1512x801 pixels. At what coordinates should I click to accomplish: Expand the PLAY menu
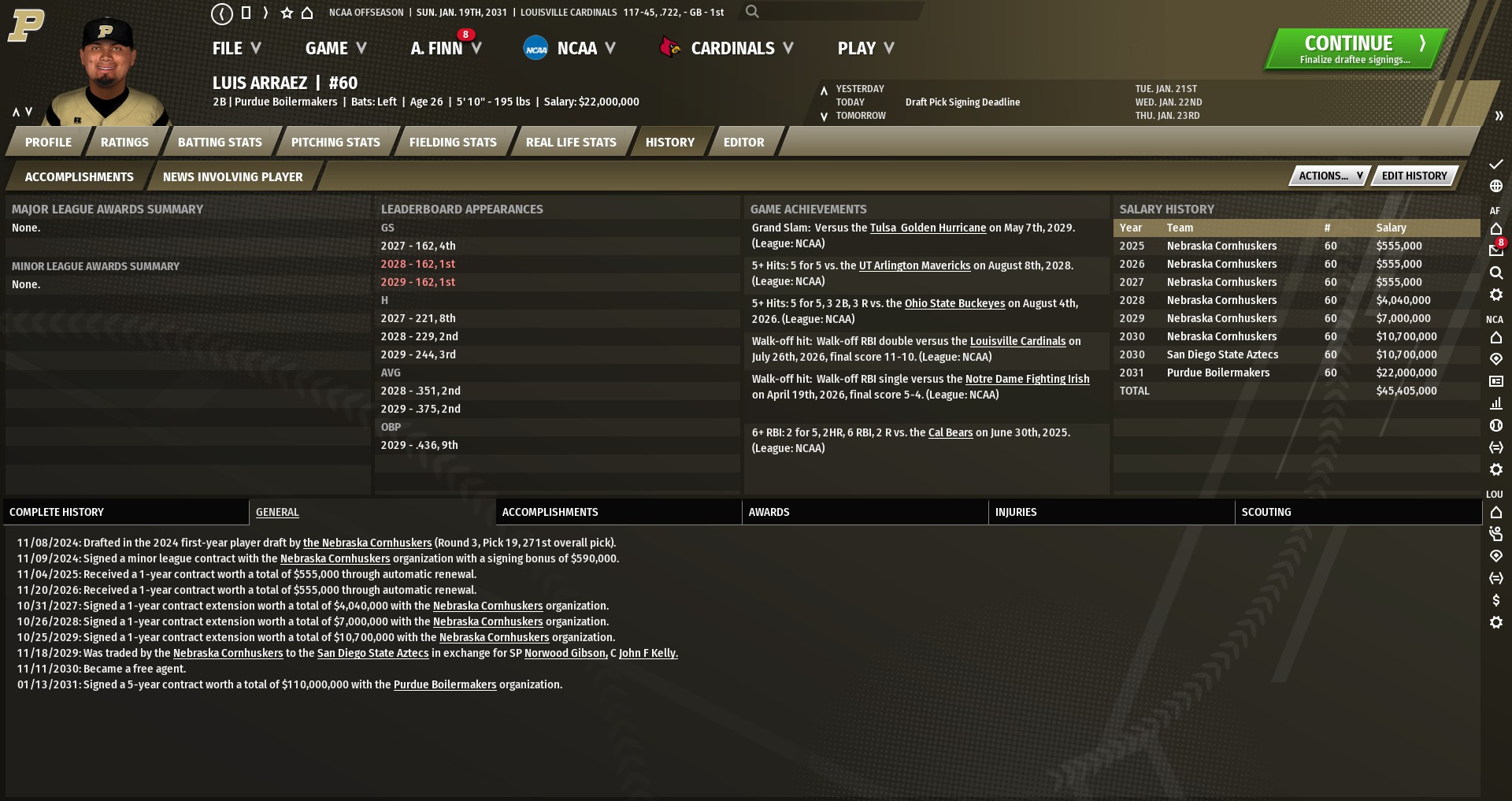click(866, 48)
